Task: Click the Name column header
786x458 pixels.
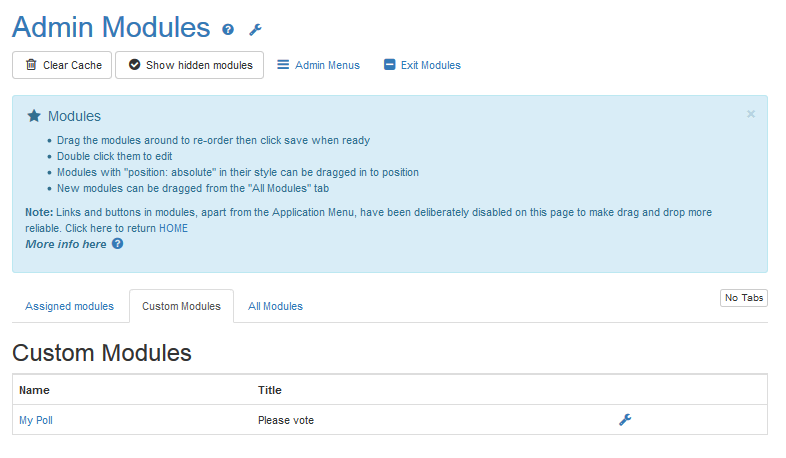Action: (x=34, y=390)
